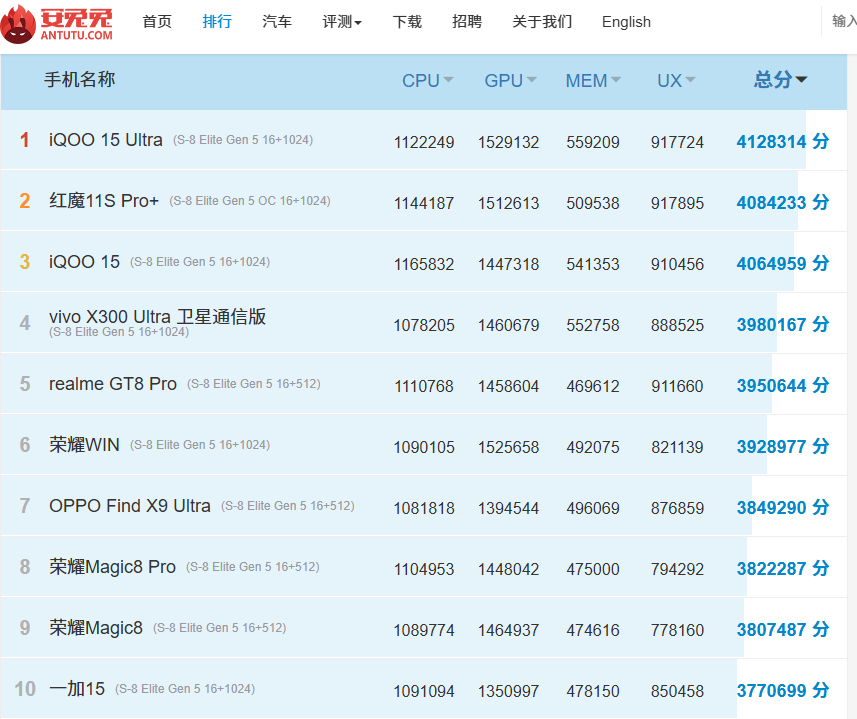The height and width of the screenshot is (719, 857).
Task: Open 红魔11S Pro+ entry
Action: pyautogui.click(x=104, y=201)
